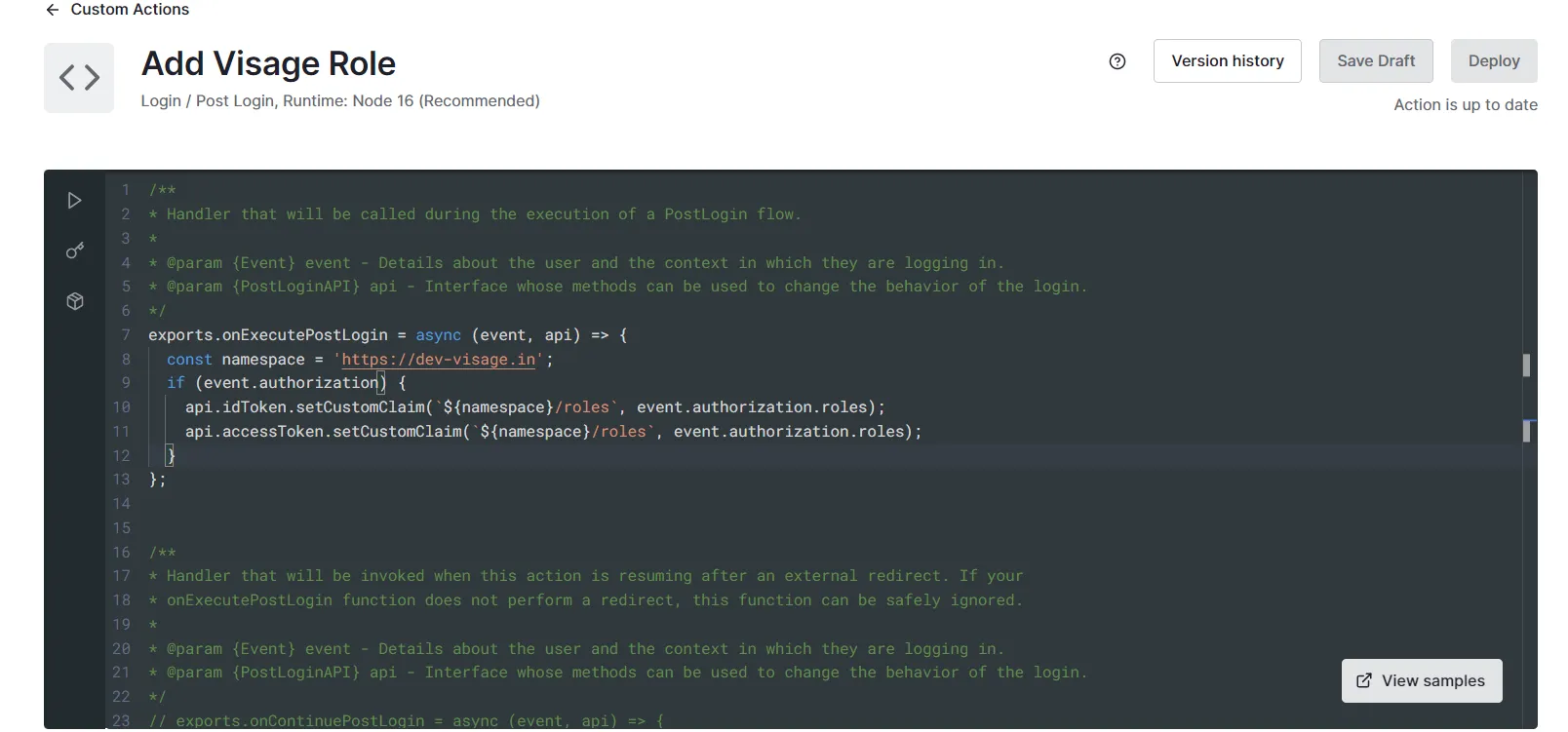Click the code brackets action icon

pyautogui.click(x=79, y=78)
